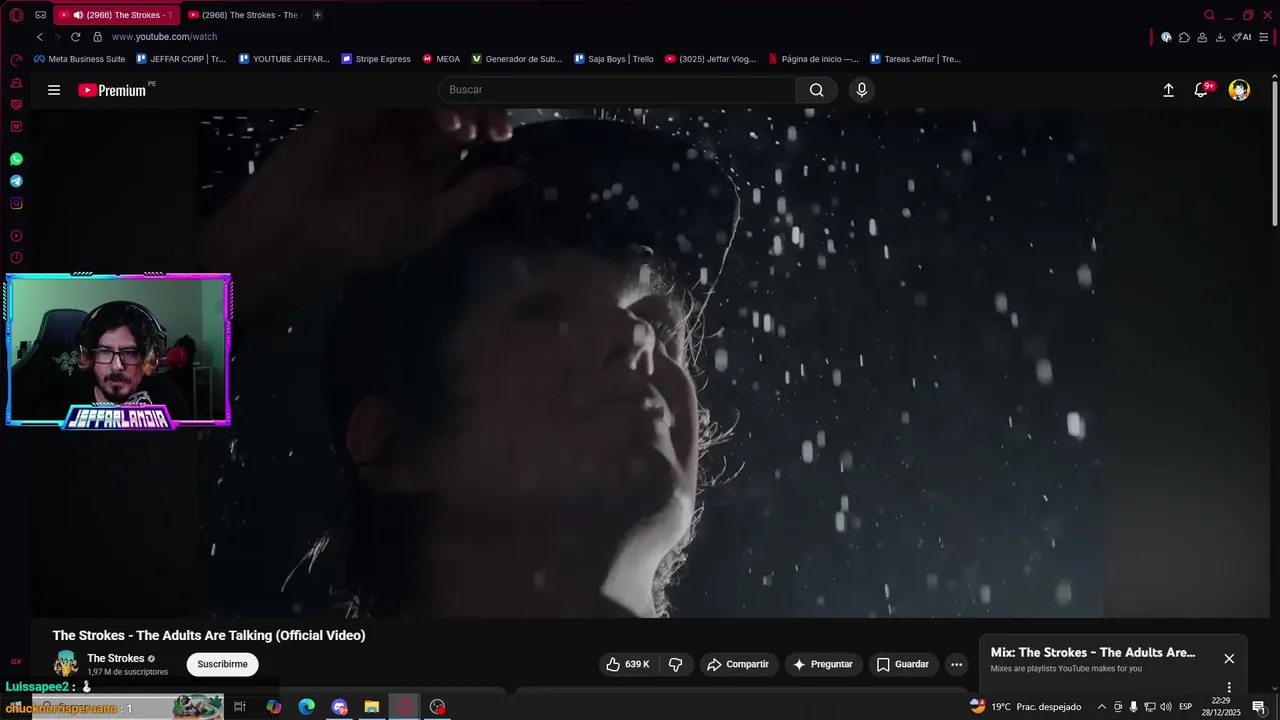Open the sidebar history clock icon
The height and width of the screenshot is (720, 1280).
pos(16,258)
